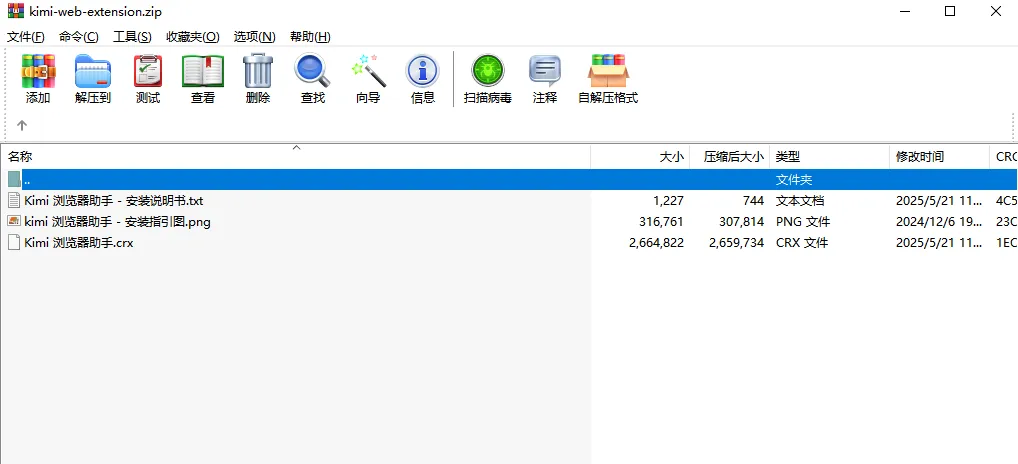Click packed size value 307,814
The height and width of the screenshot is (464, 1018).
point(741,221)
